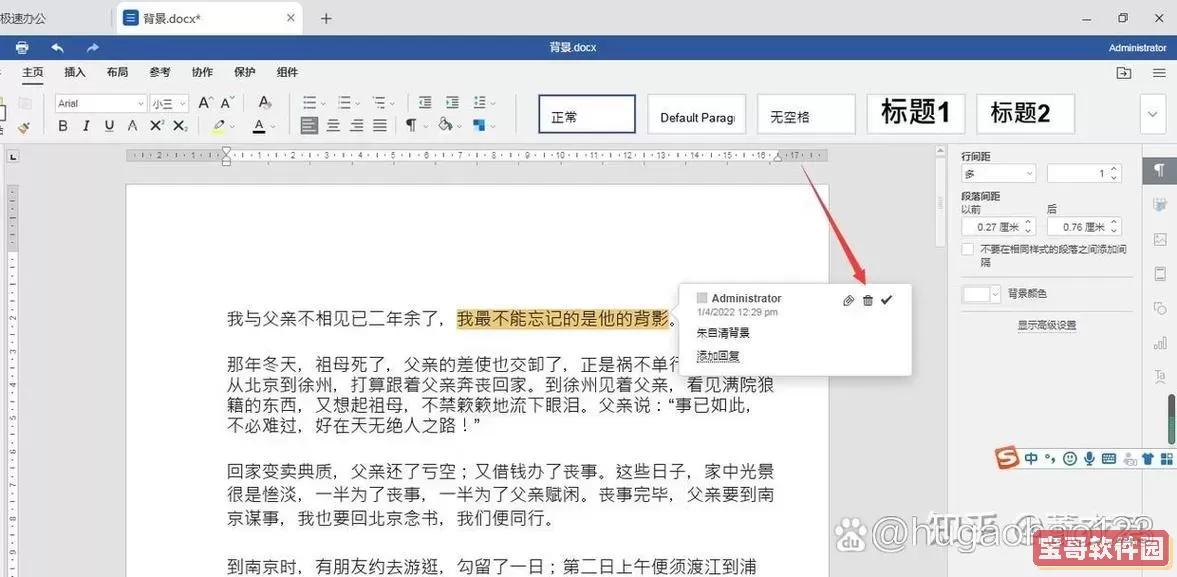Image resolution: width=1177 pixels, height=577 pixels.
Task: Expand the styles gallery
Action: click(x=1152, y=114)
